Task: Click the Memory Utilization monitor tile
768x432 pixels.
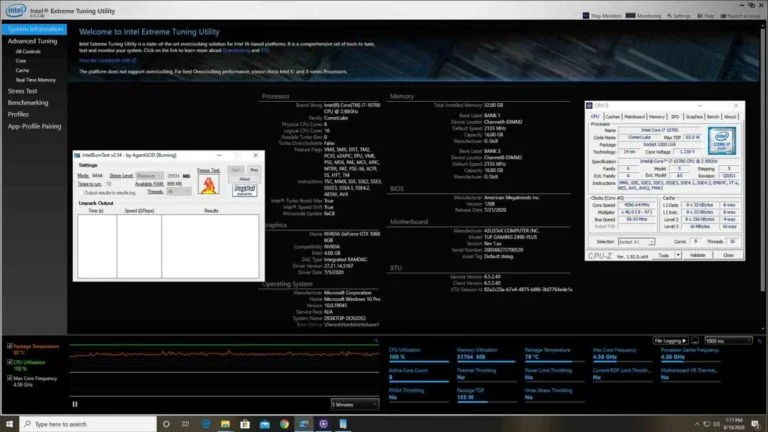Action: [x=486, y=354]
